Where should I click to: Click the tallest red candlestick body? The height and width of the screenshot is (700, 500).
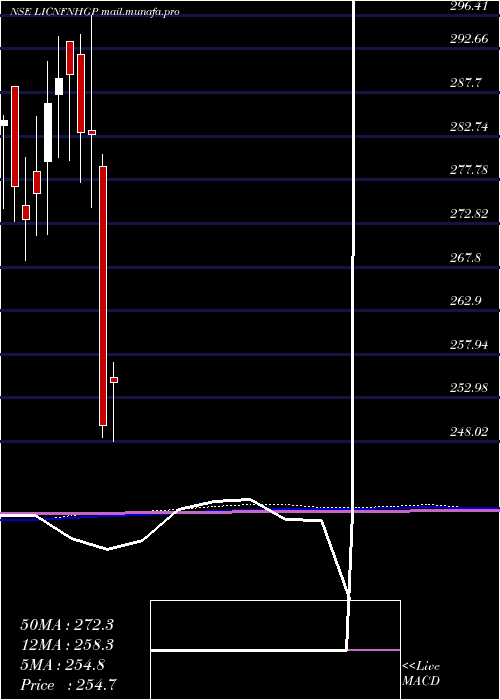pos(103,296)
